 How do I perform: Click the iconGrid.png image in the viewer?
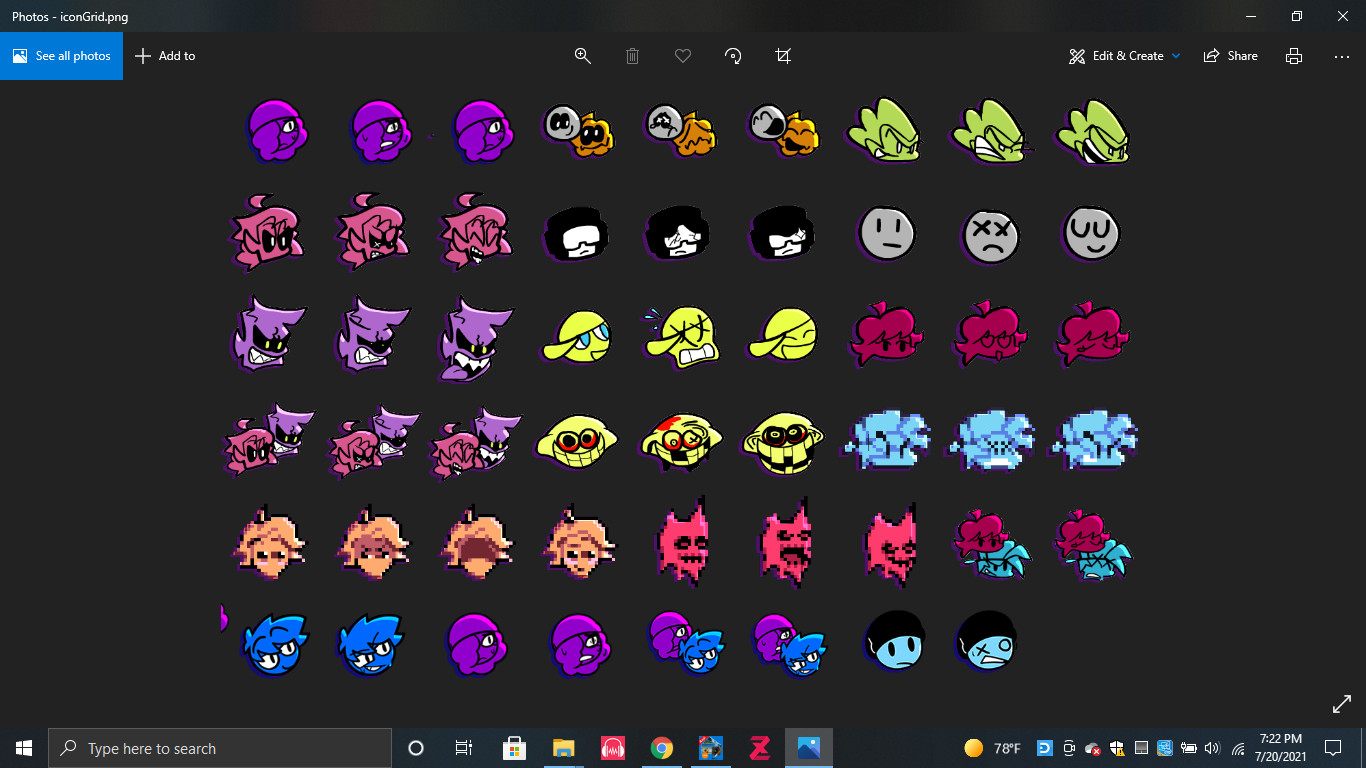(x=683, y=390)
